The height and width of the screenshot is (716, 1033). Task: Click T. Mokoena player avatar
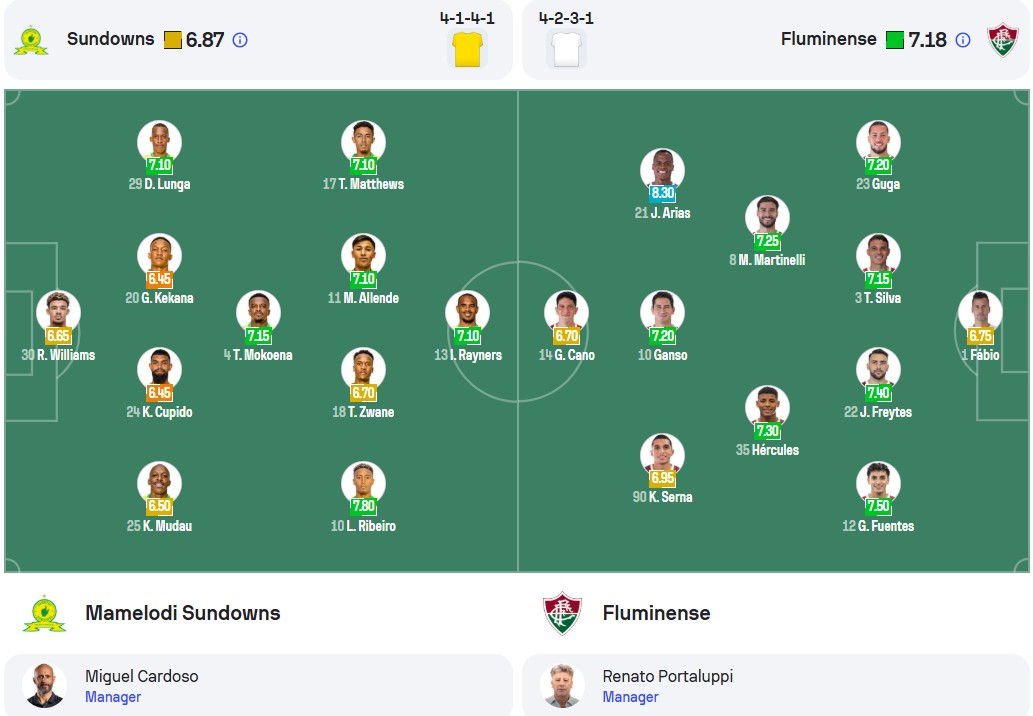click(x=258, y=313)
